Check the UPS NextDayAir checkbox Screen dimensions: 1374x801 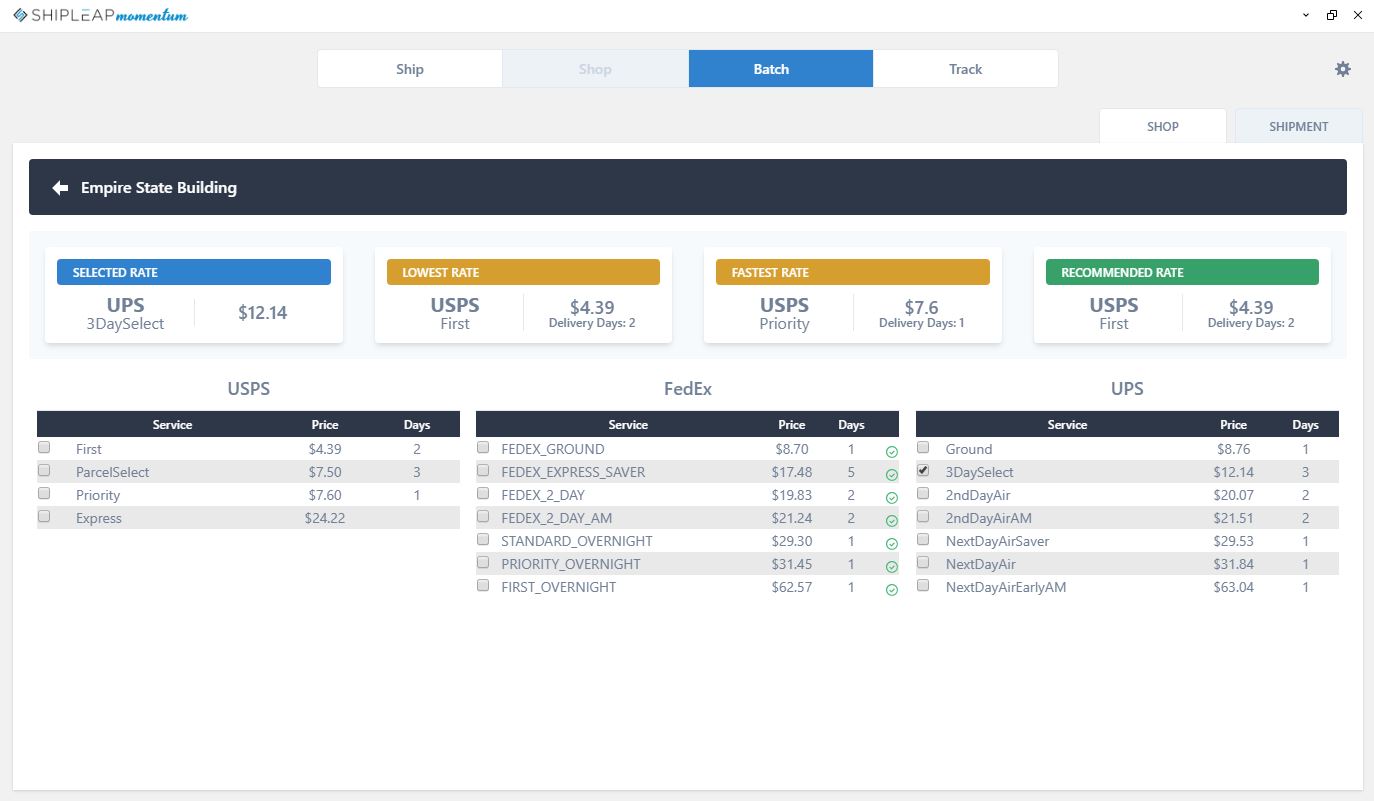click(923, 562)
